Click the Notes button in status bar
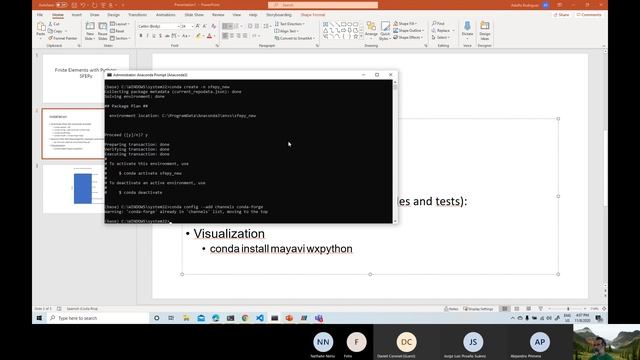Image resolution: width=640 pixels, height=360 pixels. pos(451,309)
